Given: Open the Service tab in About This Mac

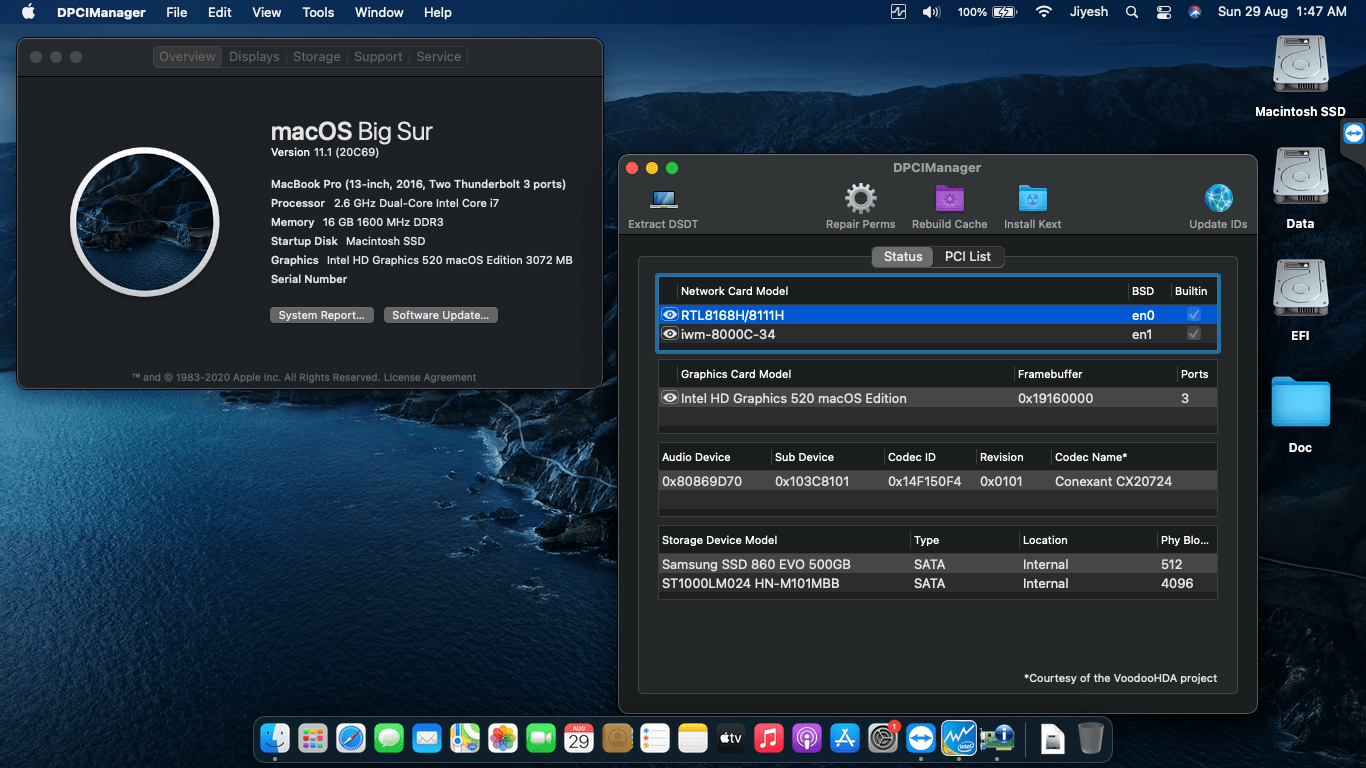Looking at the screenshot, I should tap(439, 57).
